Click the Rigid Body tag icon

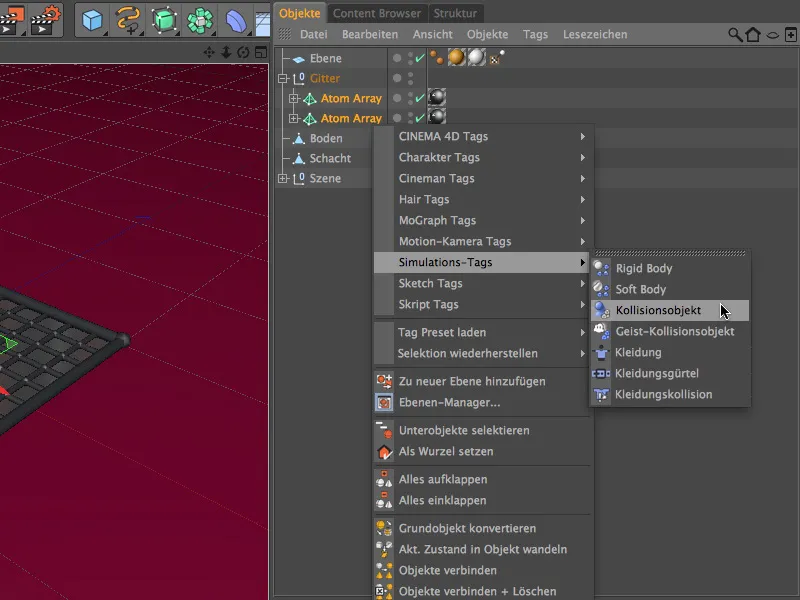pos(601,268)
